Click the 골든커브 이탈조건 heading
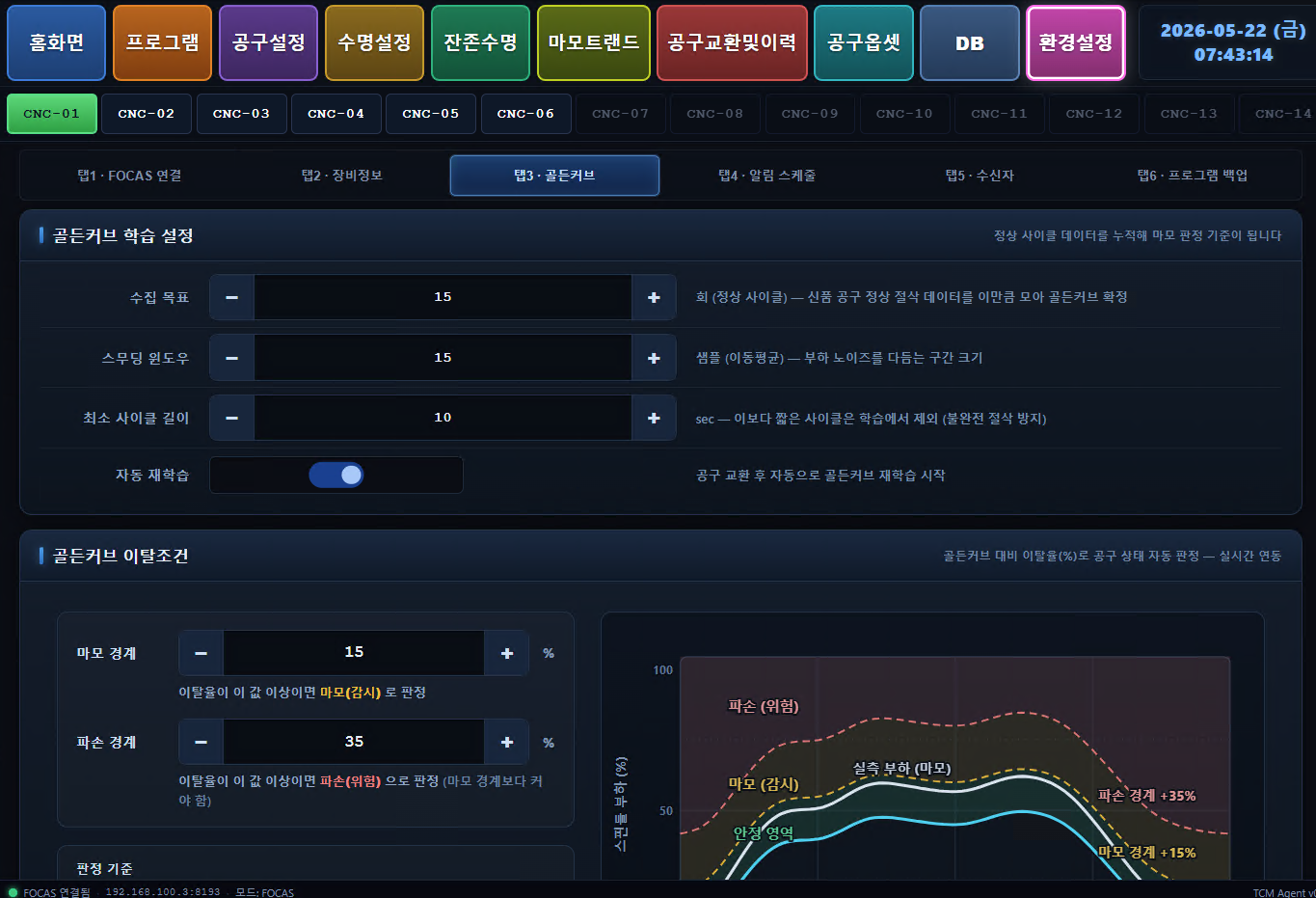This screenshot has width=1316, height=898. tap(121, 556)
